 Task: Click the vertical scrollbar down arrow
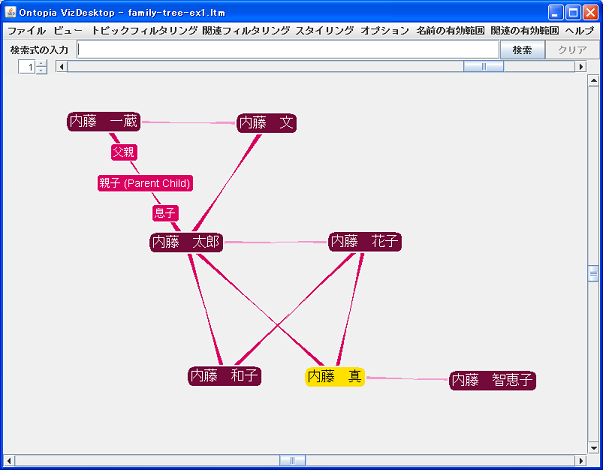tap(593, 448)
